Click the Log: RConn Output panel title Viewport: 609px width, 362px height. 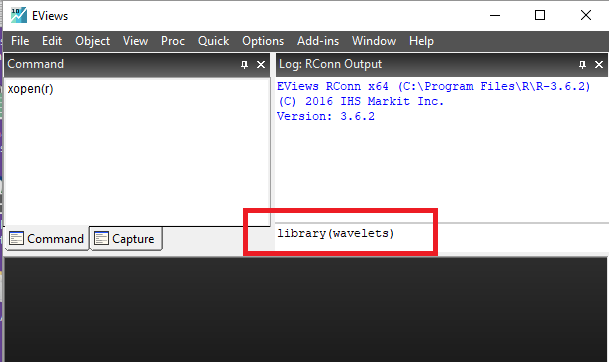click(331, 64)
